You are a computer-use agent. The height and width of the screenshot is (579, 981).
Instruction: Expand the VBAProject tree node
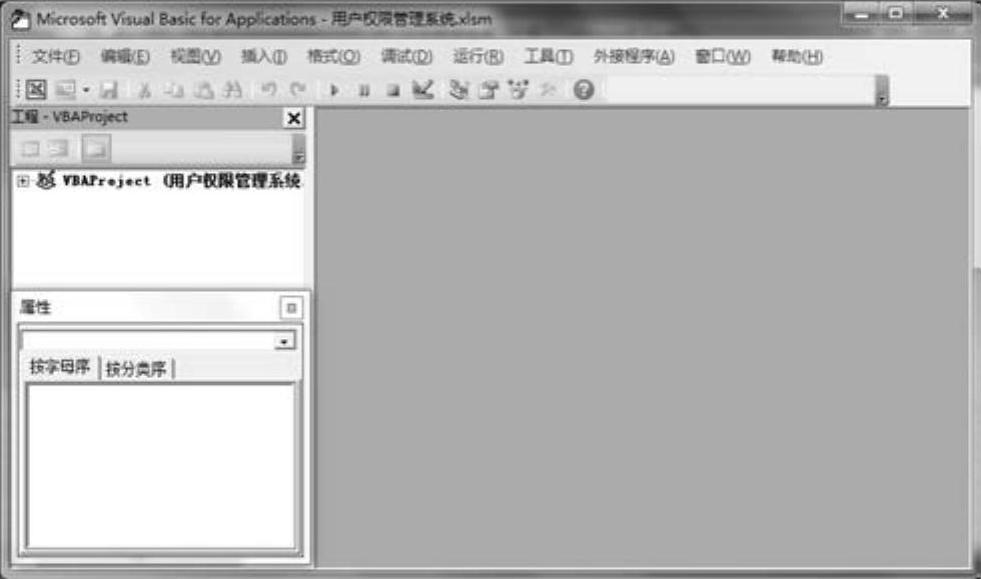[23, 182]
